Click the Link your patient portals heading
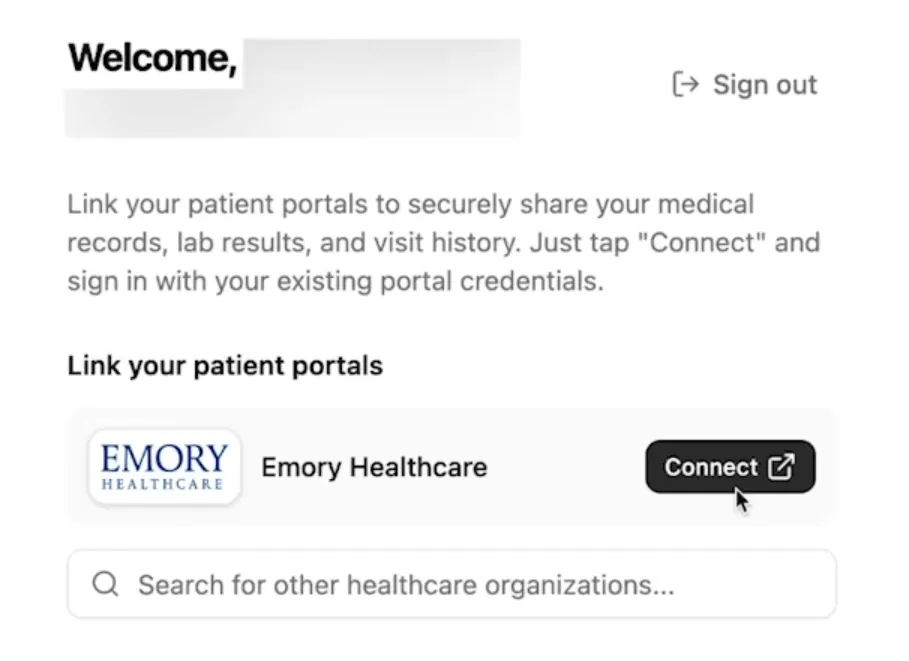 tap(224, 365)
